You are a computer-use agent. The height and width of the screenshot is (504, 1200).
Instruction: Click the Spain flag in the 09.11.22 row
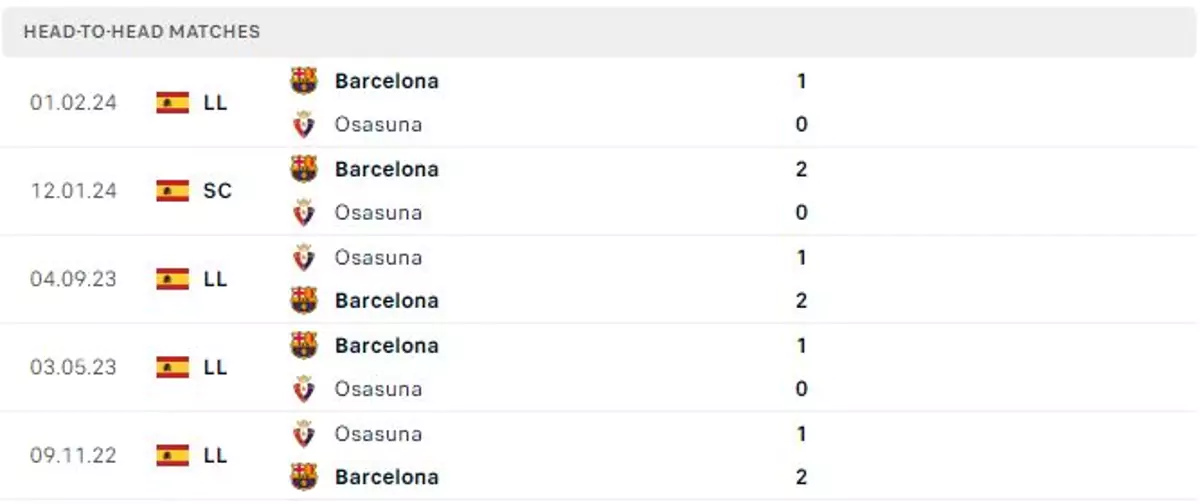pyautogui.click(x=173, y=455)
